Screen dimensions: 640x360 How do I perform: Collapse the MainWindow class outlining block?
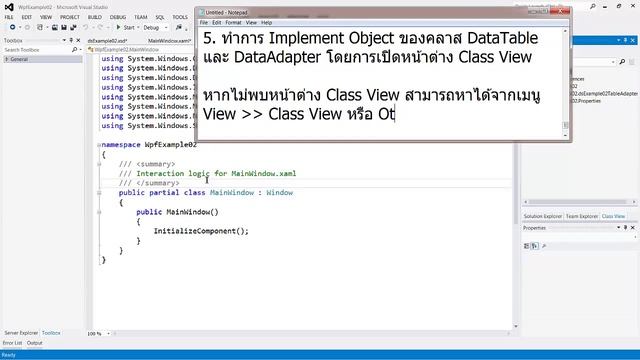point(99,193)
